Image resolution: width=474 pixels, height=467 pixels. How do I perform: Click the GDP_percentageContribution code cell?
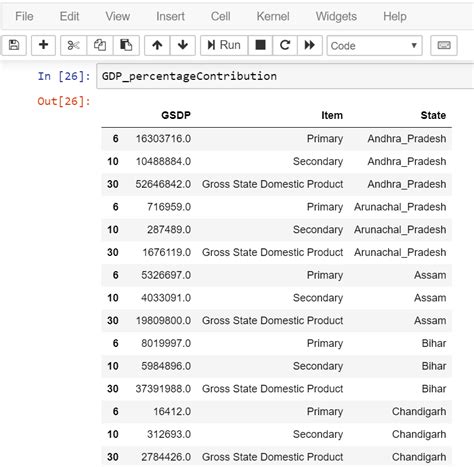pos(285,76)
